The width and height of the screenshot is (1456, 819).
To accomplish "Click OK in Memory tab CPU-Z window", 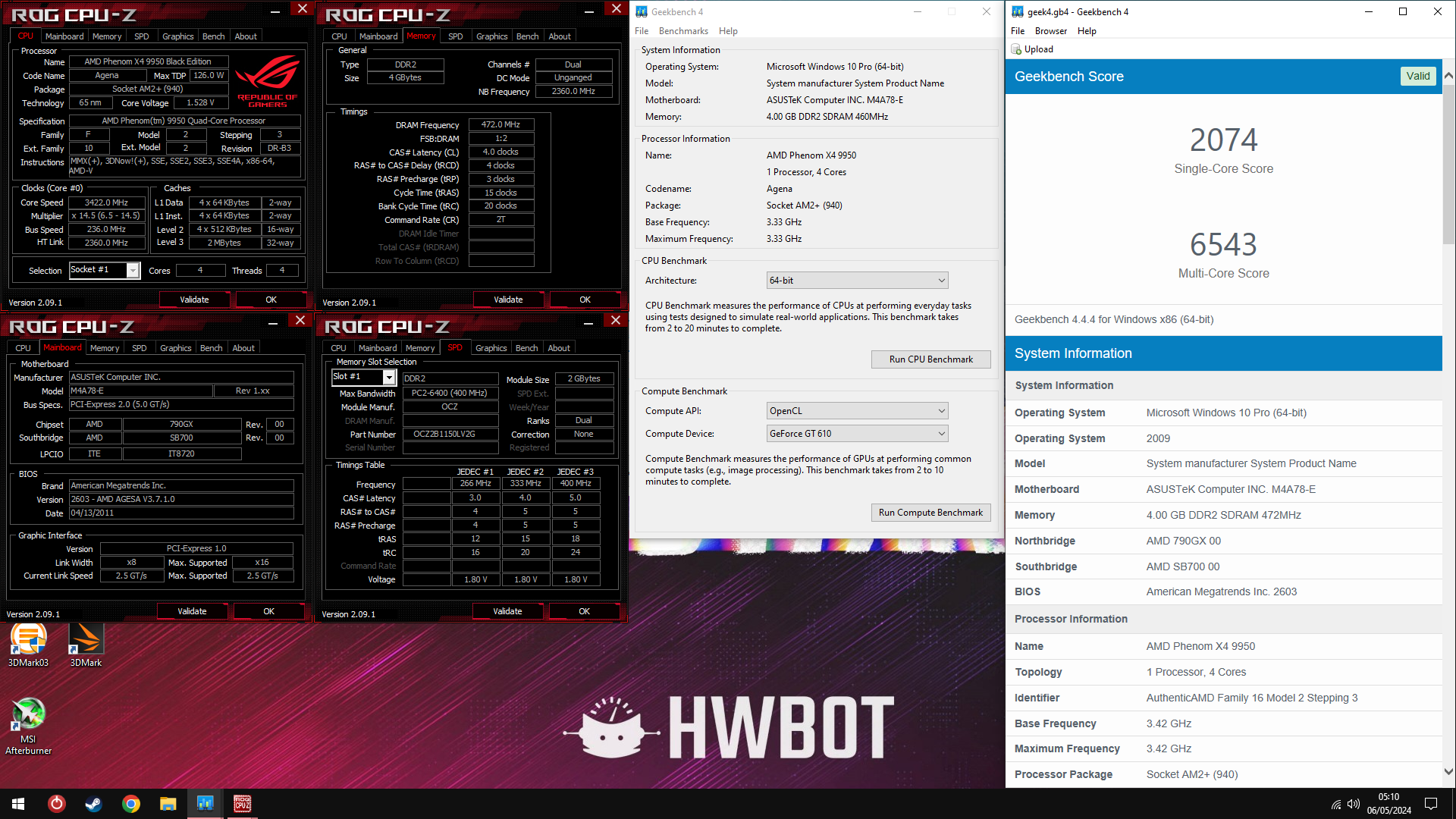I will pyautogui.click(x=585, y=300).
